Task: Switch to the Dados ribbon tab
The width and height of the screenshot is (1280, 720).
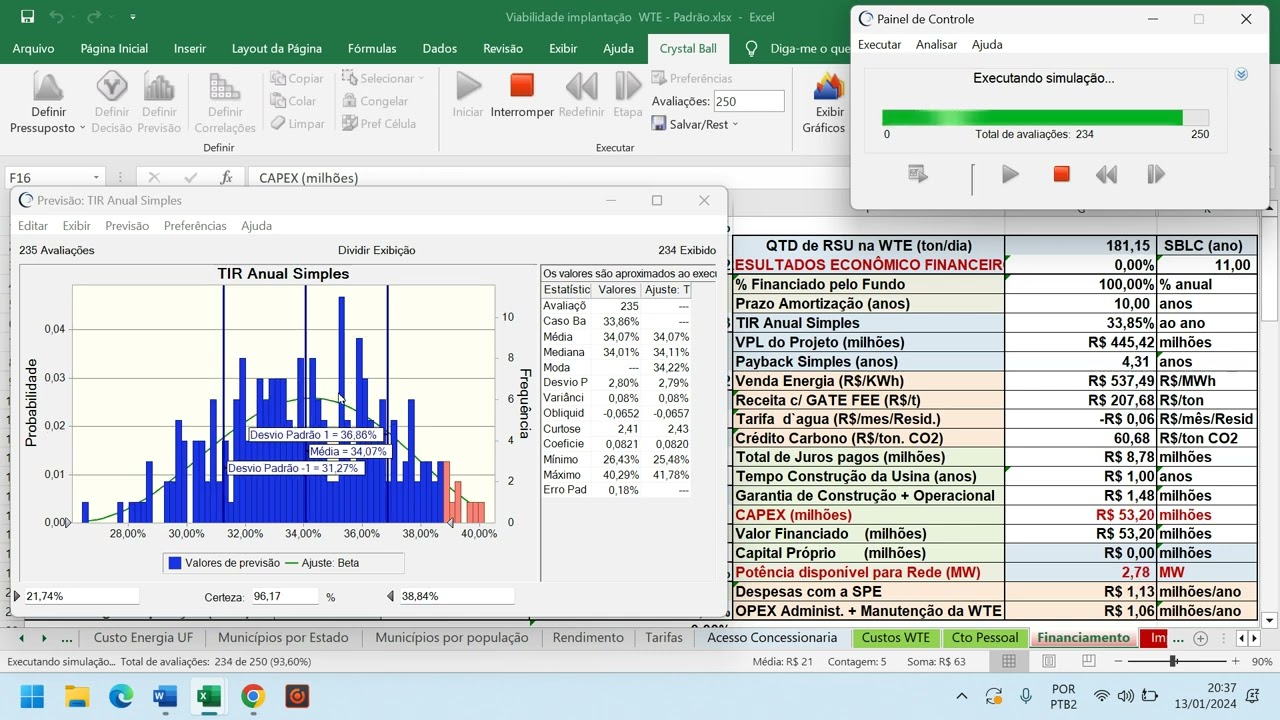Action: [440, 48]
